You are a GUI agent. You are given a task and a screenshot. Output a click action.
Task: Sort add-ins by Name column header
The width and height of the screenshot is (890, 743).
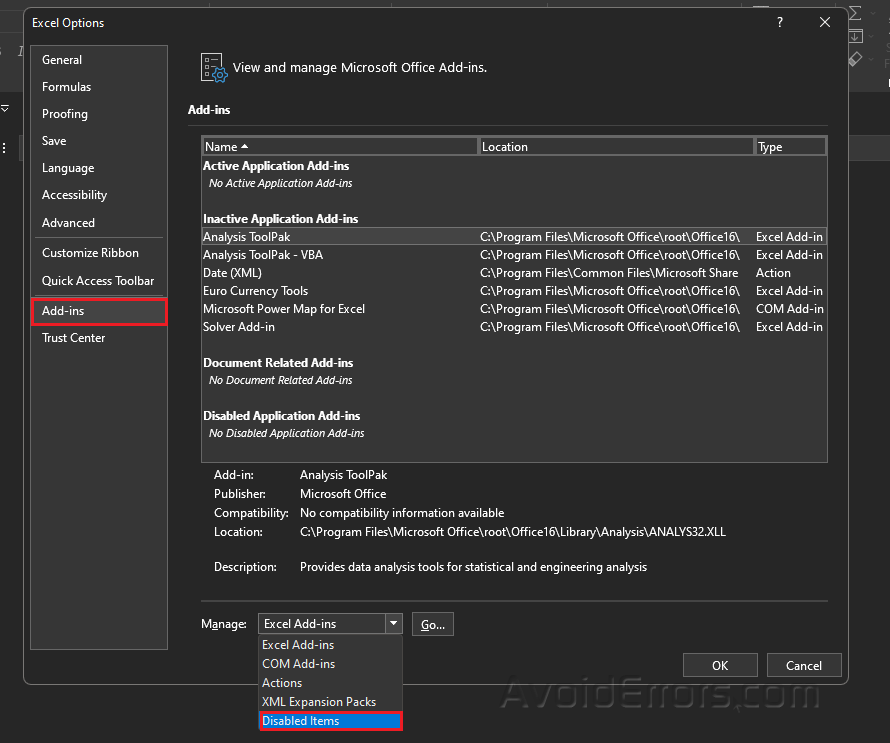point(340,147)
